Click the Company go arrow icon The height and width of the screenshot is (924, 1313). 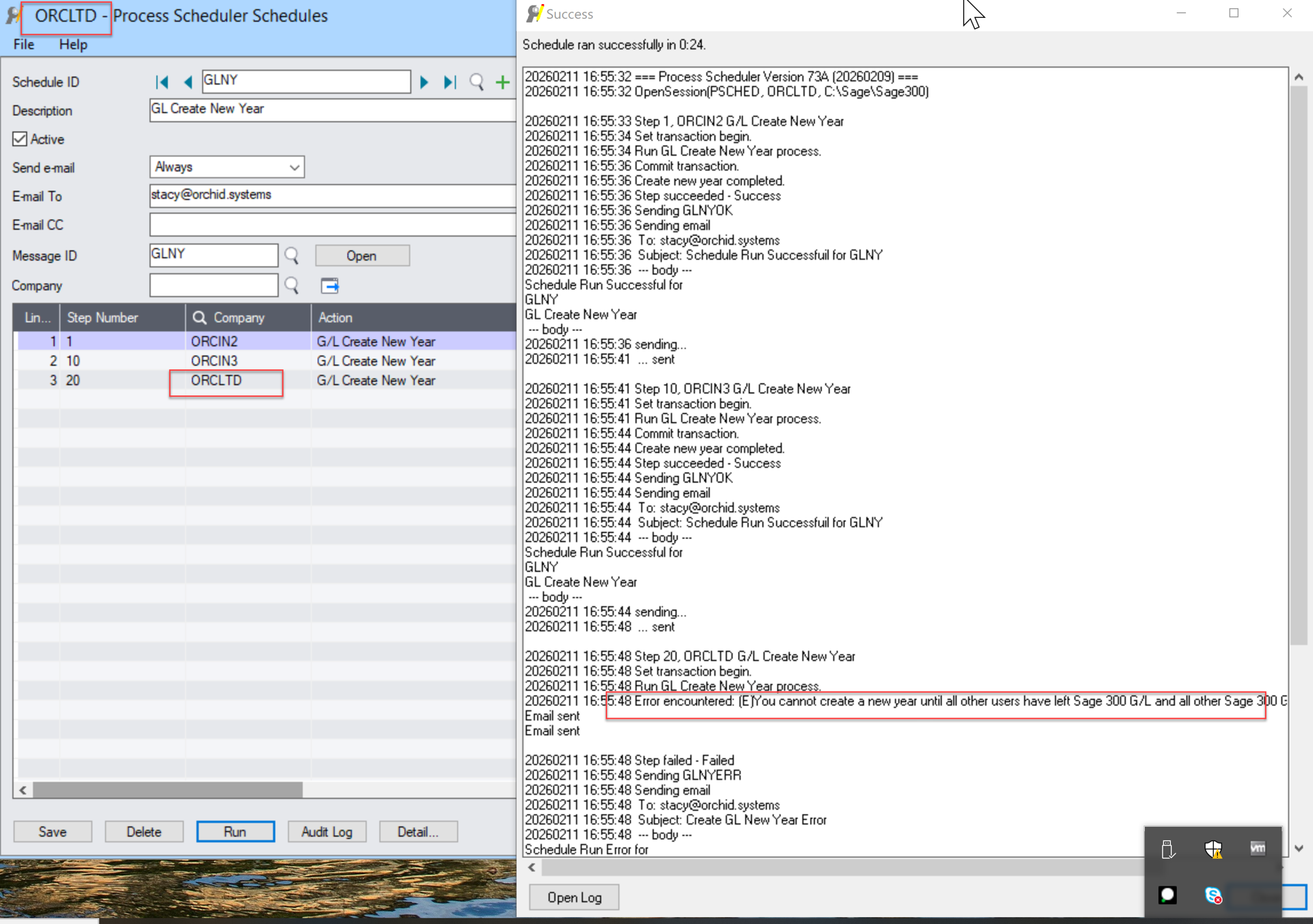pyautogui.click(x=330, y=286)
